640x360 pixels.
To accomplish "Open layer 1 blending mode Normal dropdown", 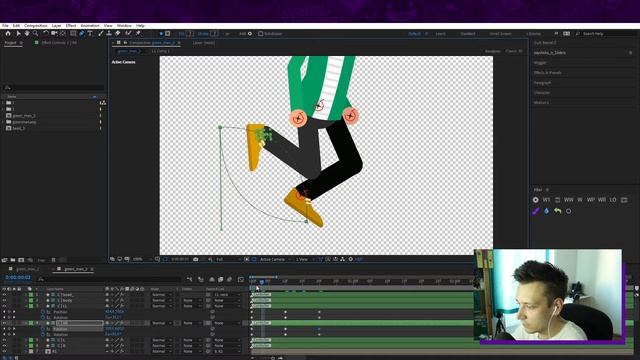I will point(161,295).
